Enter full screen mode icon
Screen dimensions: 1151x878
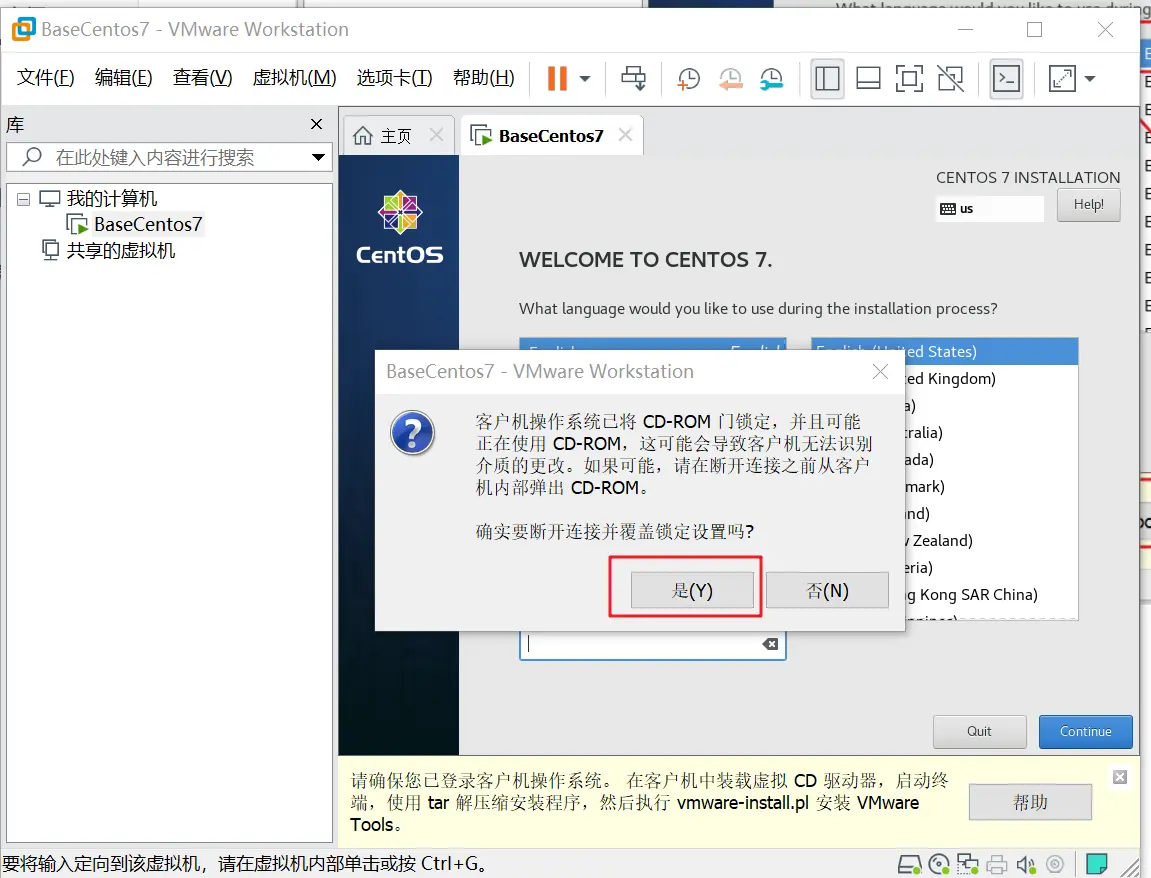click(909, 79)
